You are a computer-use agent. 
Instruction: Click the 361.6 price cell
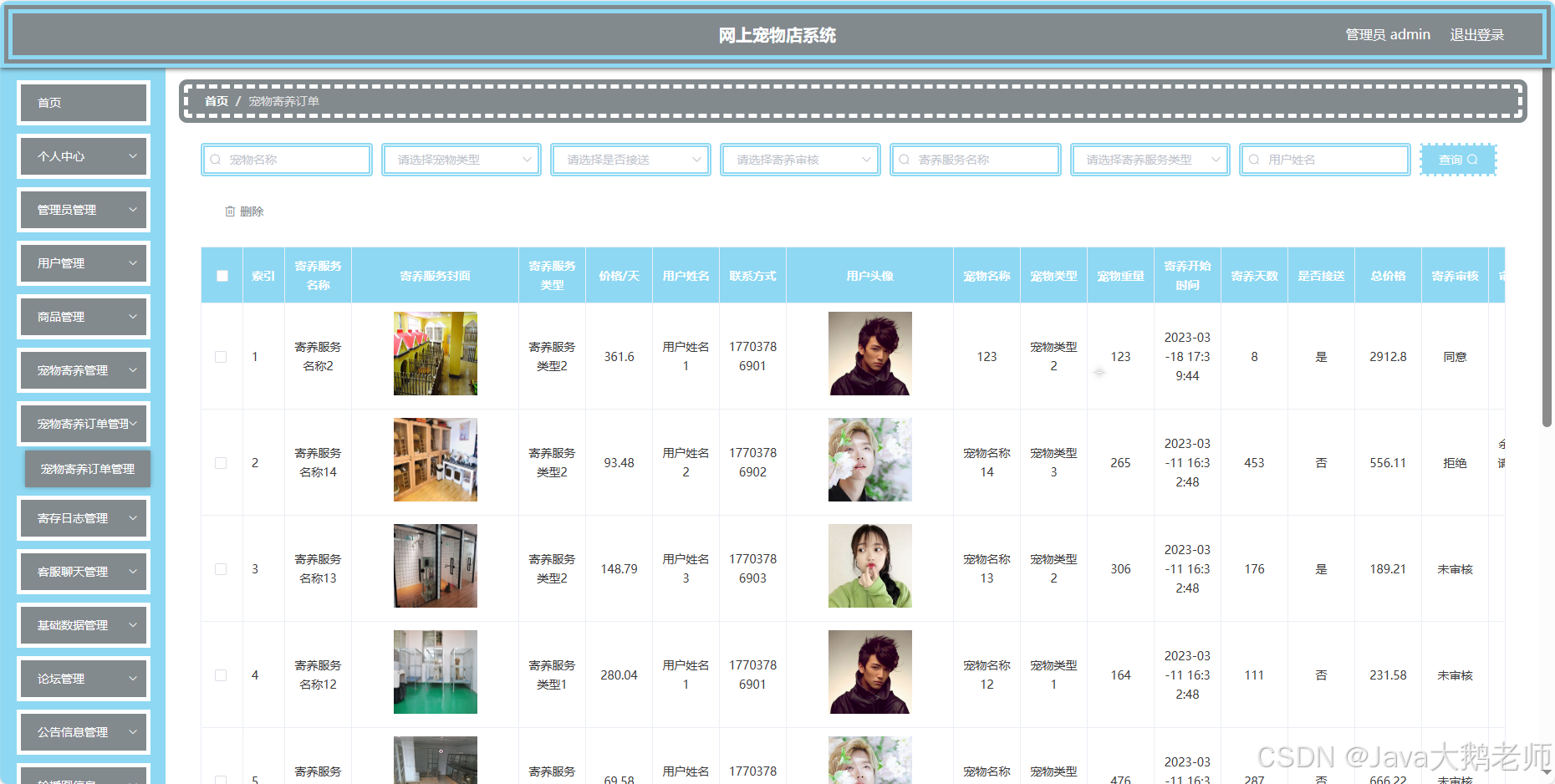(619, 357)
